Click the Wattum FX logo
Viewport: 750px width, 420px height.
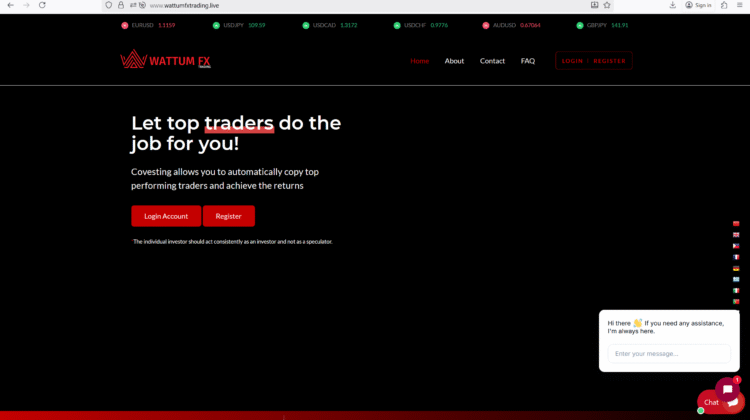(166, 60)
